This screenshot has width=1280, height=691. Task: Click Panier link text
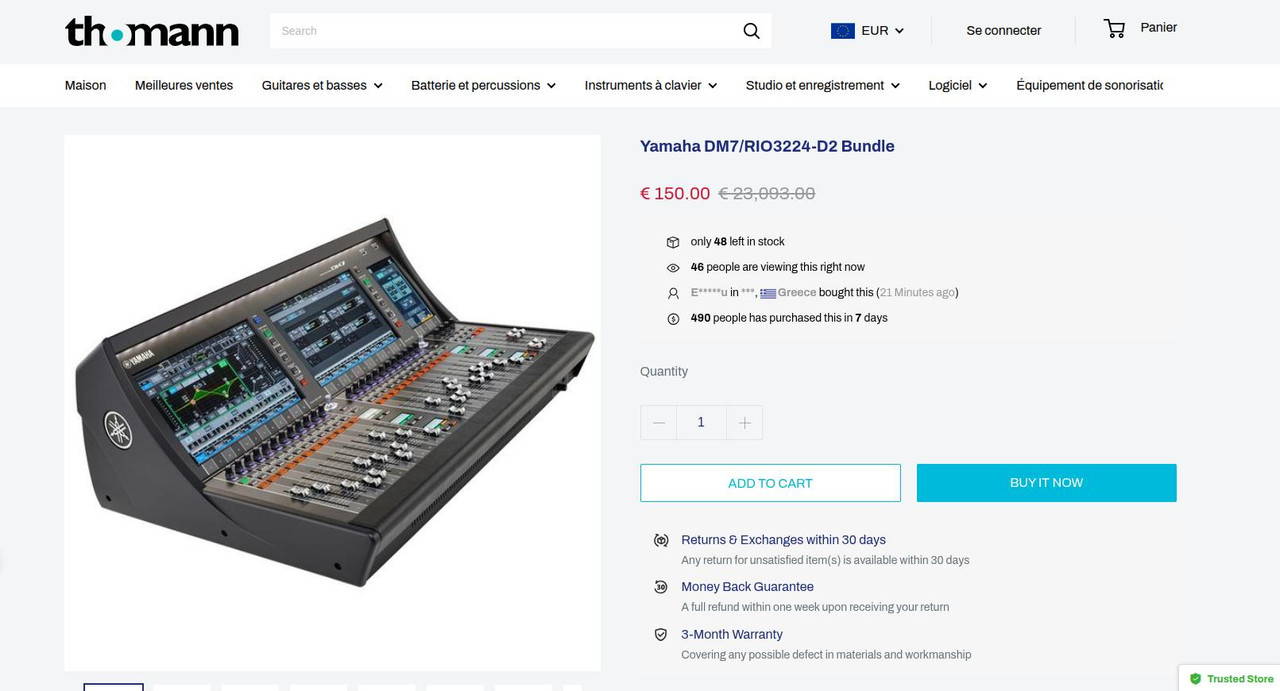coord(1159,28)
